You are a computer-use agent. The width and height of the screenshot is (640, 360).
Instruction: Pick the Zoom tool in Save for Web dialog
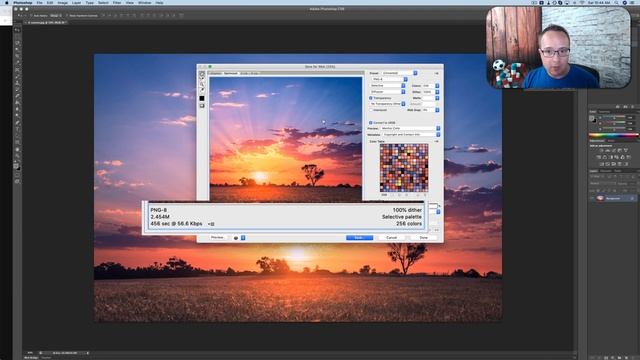pos(202,83)
